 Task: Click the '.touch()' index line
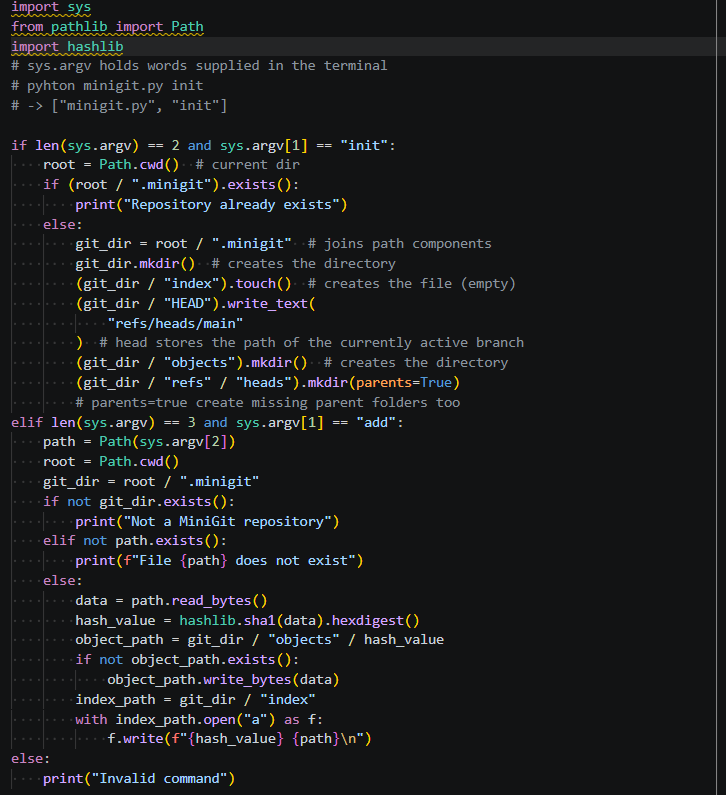pos(184,283)
